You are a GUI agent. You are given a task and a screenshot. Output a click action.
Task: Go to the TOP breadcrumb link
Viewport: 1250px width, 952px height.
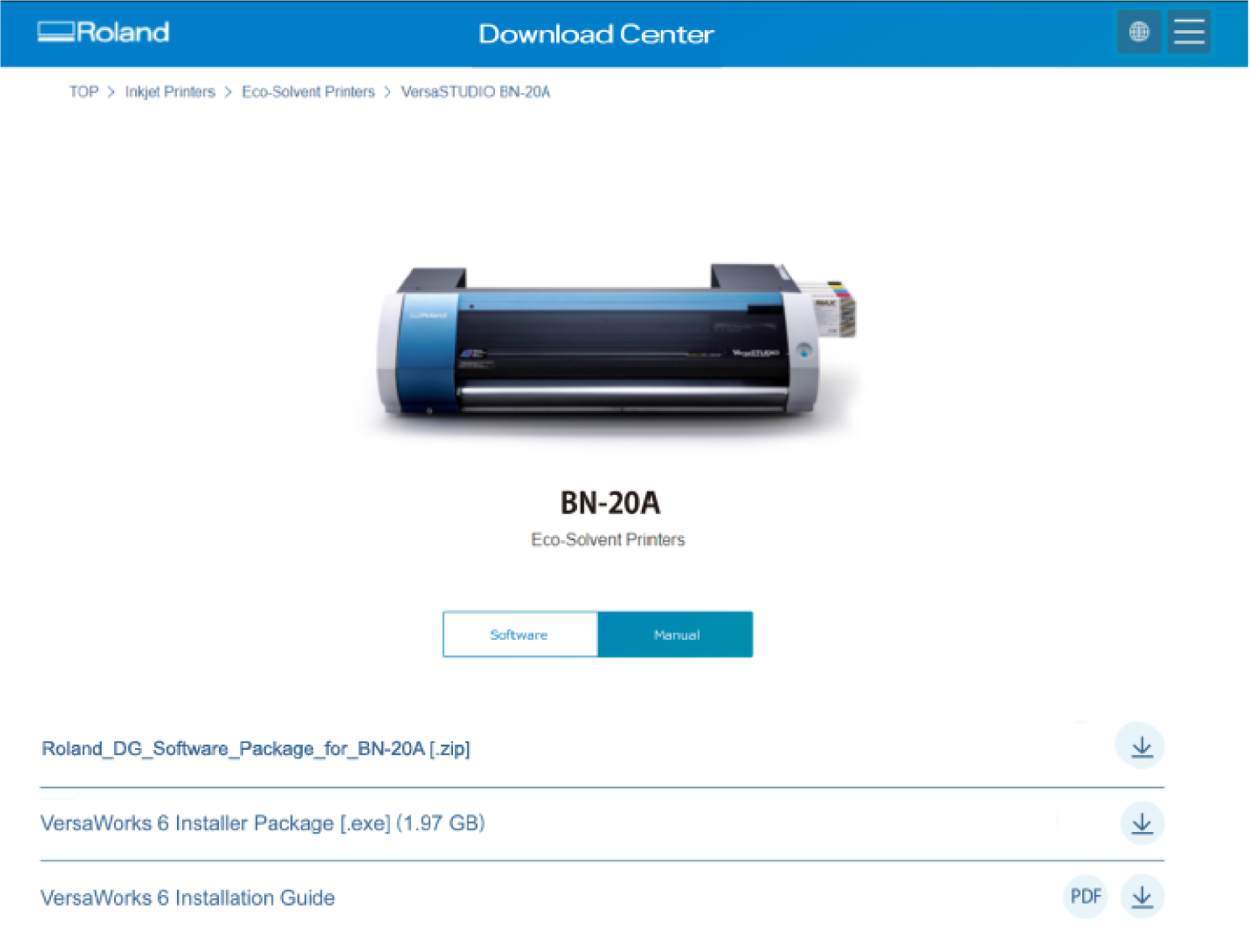click(84, 92)
